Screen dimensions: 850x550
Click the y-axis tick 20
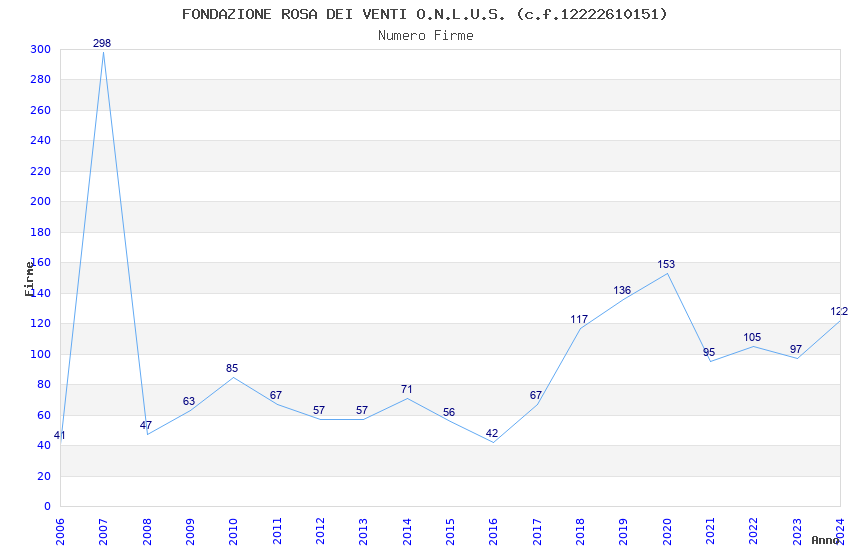coord(44,476)
